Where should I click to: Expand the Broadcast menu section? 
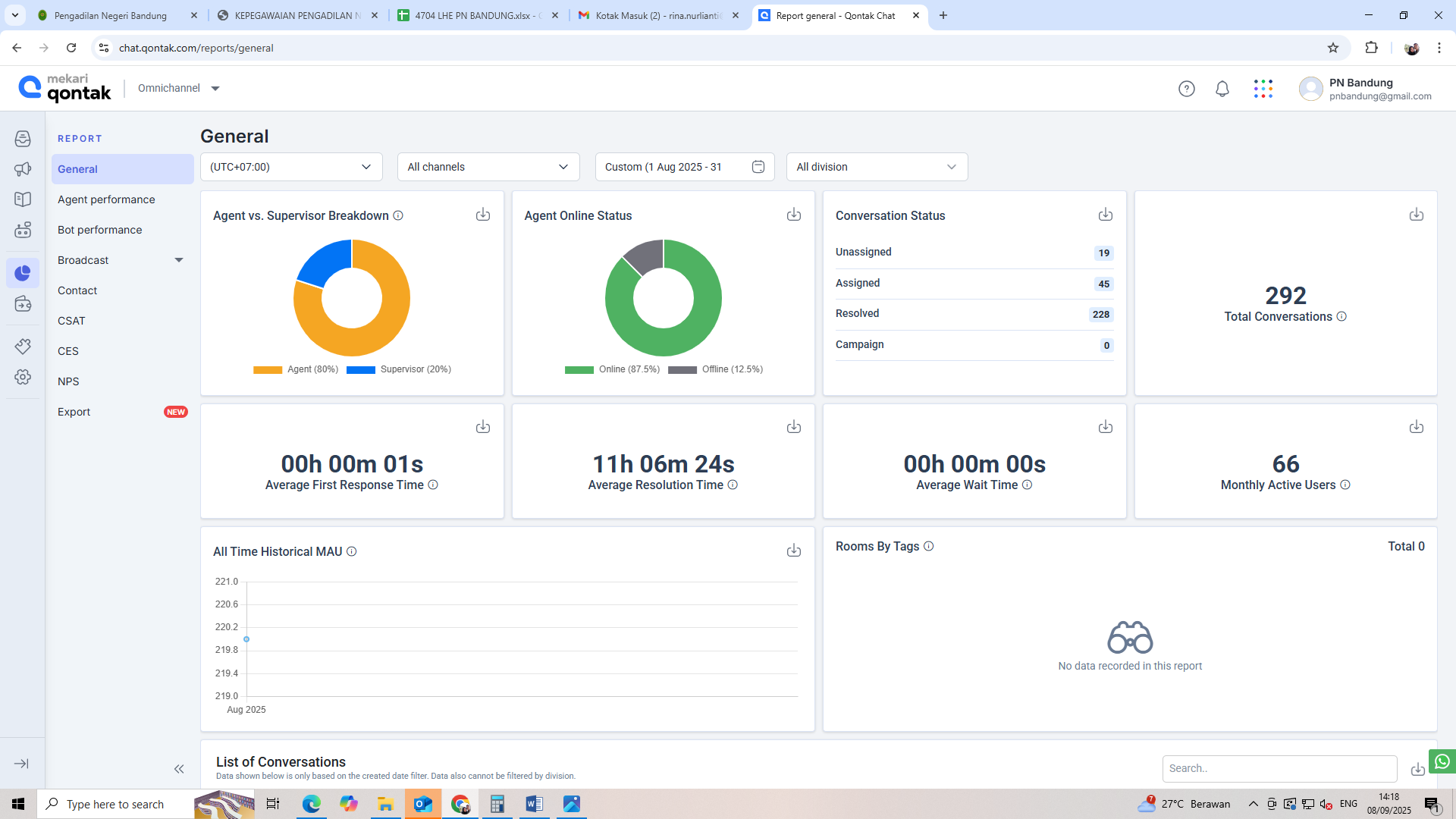pos(179,260)
